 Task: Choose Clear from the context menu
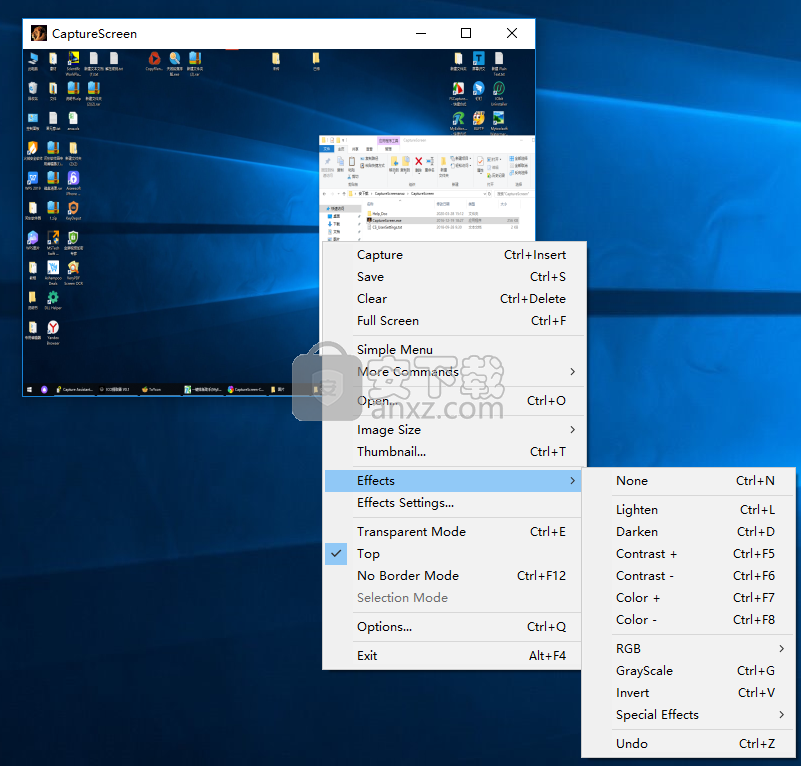454,298
